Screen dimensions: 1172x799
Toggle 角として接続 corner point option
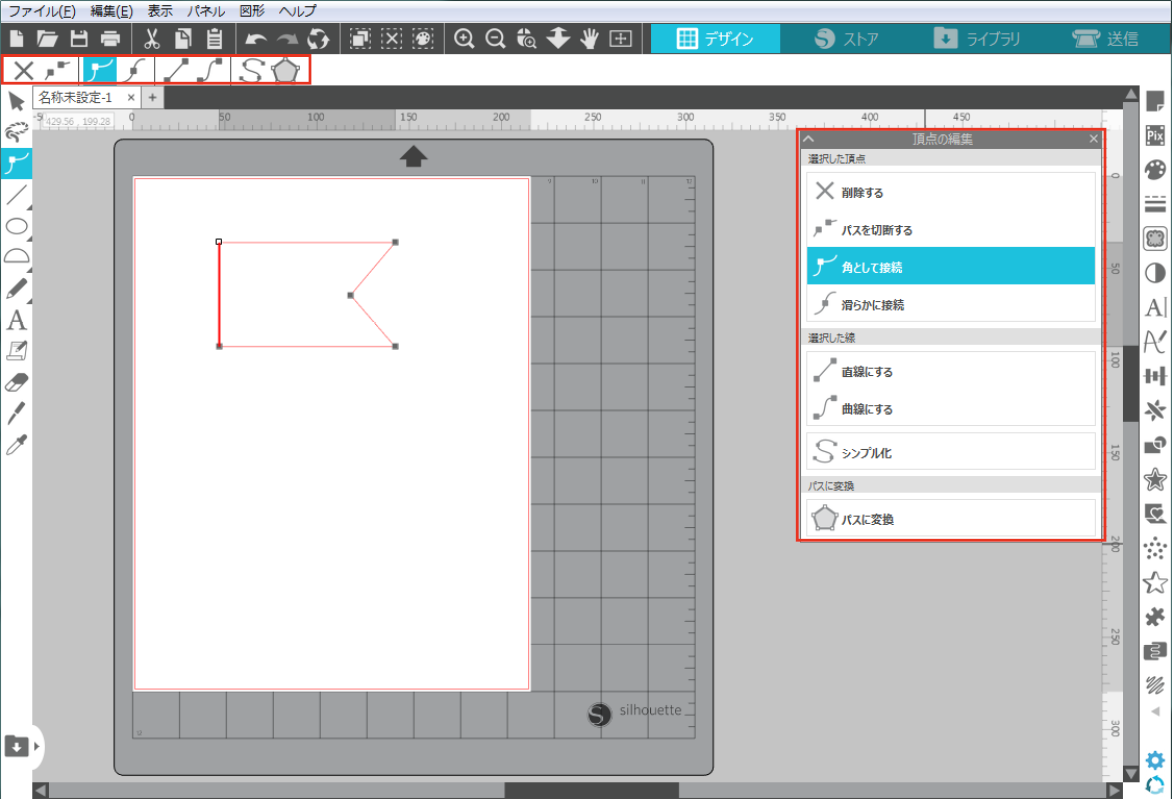950,267
